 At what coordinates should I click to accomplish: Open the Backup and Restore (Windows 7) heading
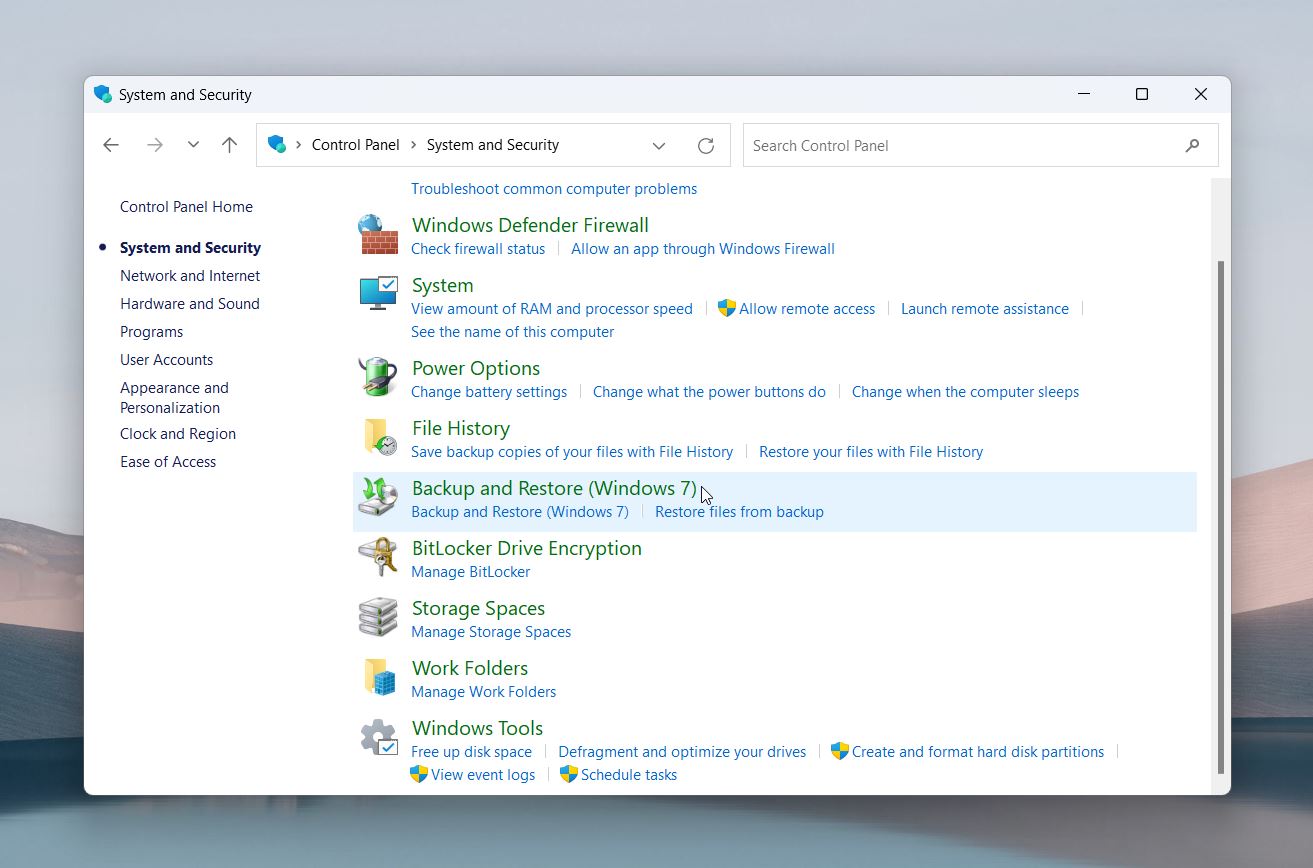click(554, 488)
